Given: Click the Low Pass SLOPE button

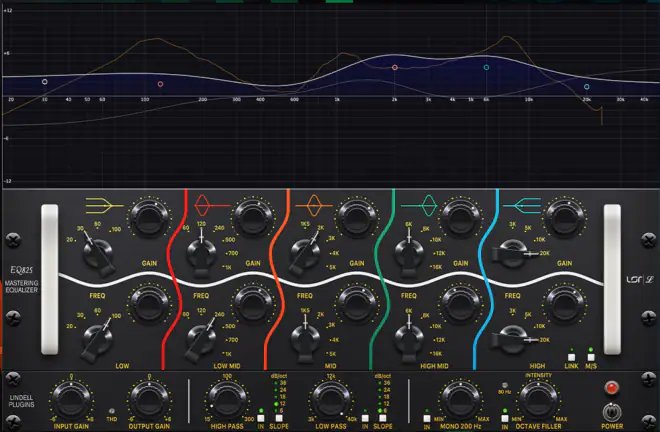Looking at the screenshot, I should pyautogui.click(x=382, y=418).
